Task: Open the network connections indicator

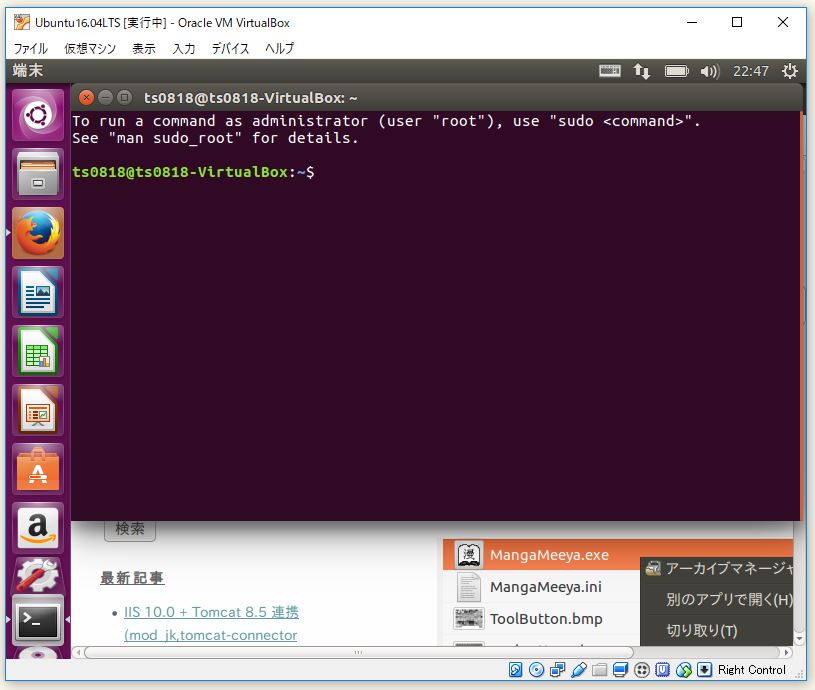Action: point(642,71)
